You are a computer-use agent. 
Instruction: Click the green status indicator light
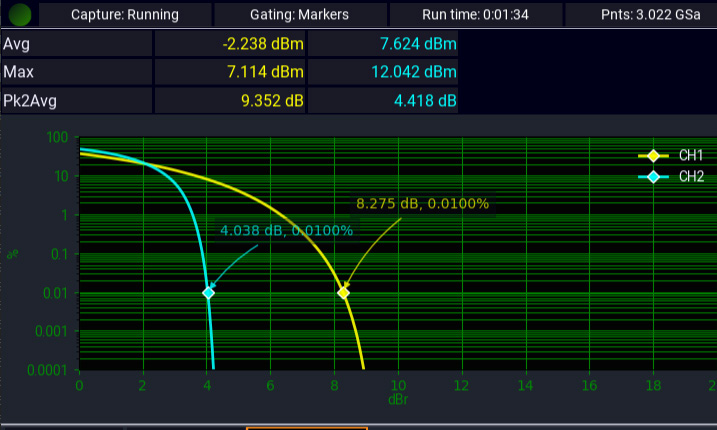click(20, 15)
